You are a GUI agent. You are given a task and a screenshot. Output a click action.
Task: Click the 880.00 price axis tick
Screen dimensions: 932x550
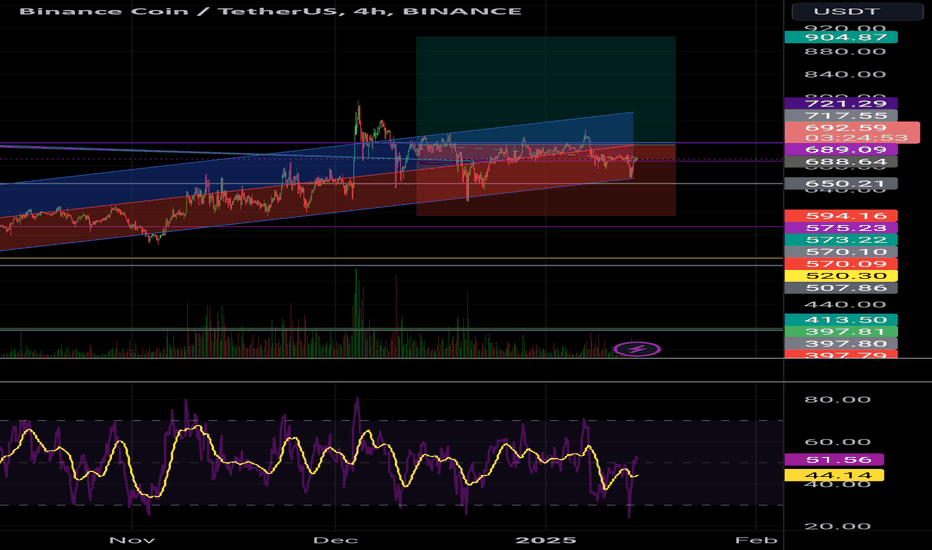[x=845, y=52]
